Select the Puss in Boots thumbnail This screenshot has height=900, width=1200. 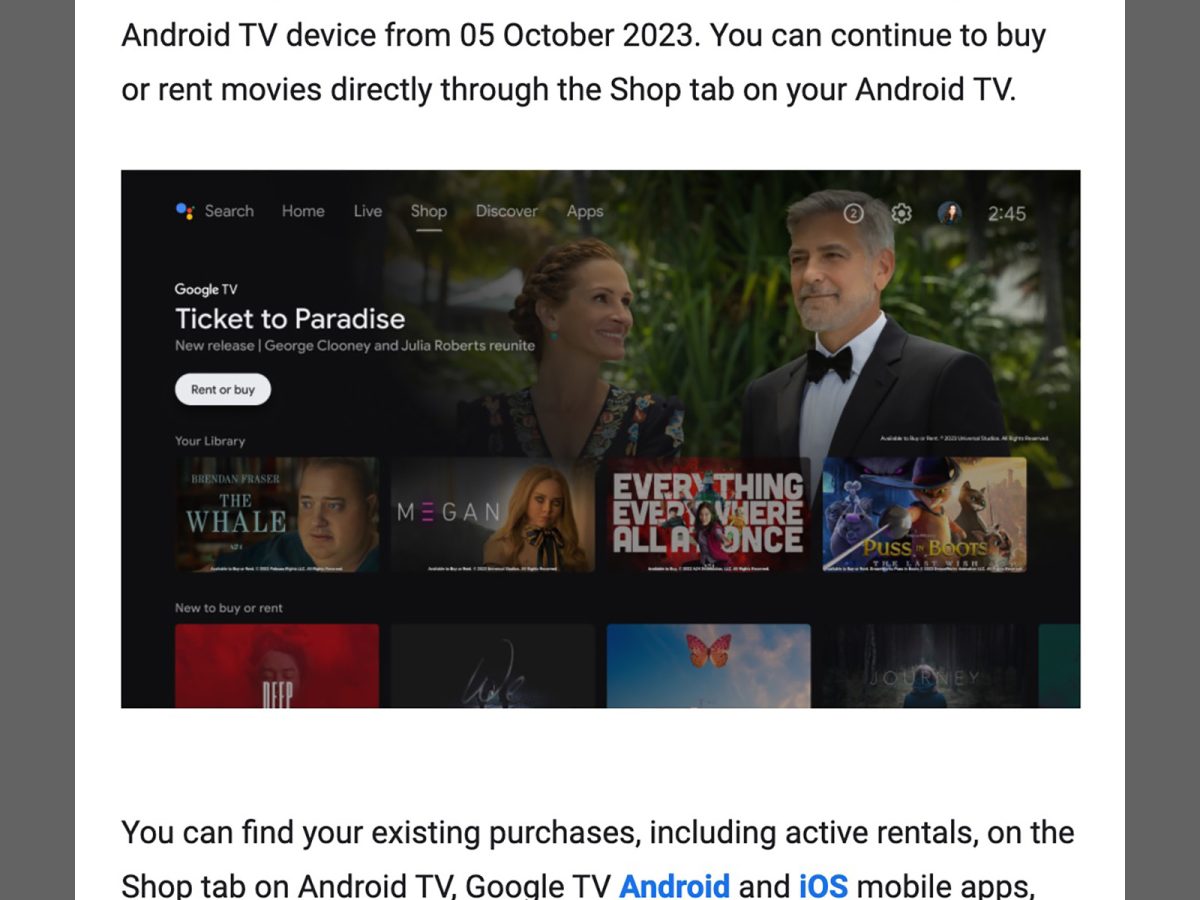click(925, 515)
